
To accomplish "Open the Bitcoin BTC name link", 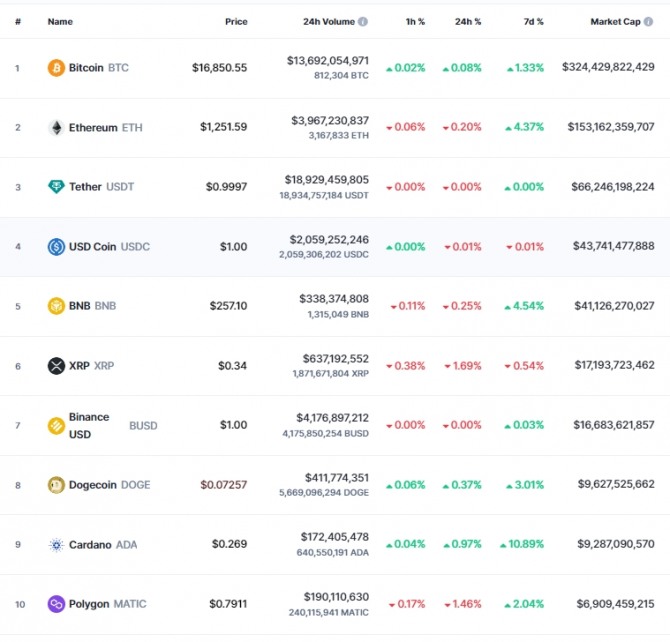I will tap(99, 68).
